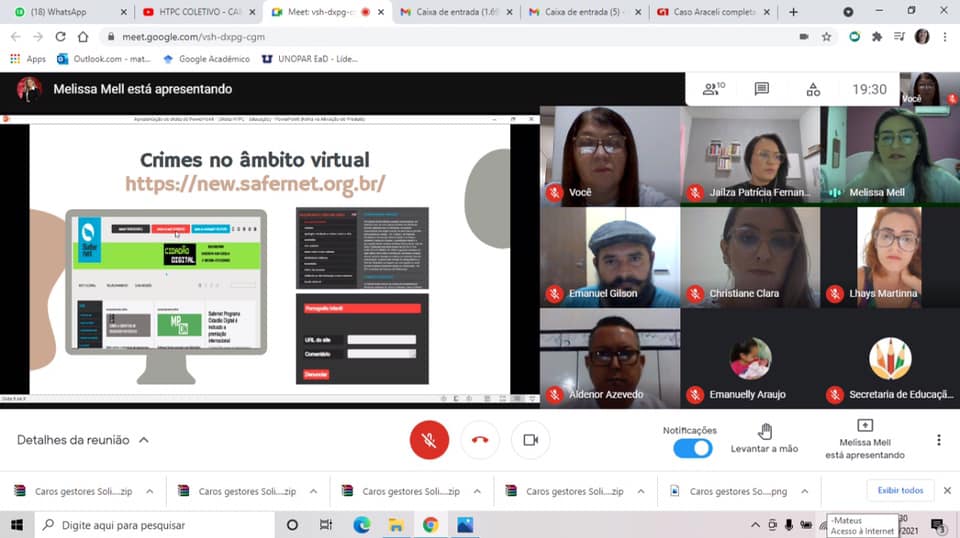
Task: Expand Detalhes da reunião chevron
Action: 144,440
